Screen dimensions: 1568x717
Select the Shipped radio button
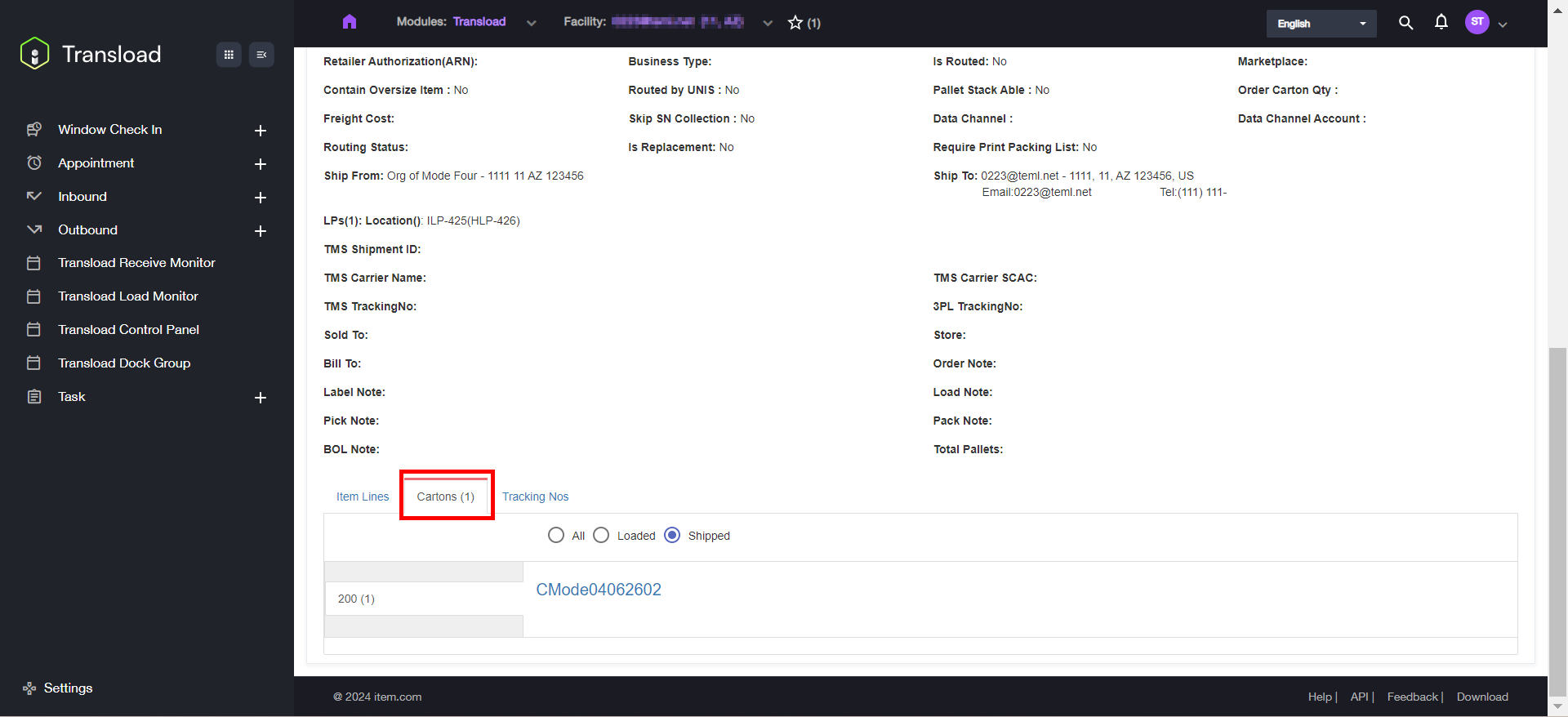click(672, 535)
